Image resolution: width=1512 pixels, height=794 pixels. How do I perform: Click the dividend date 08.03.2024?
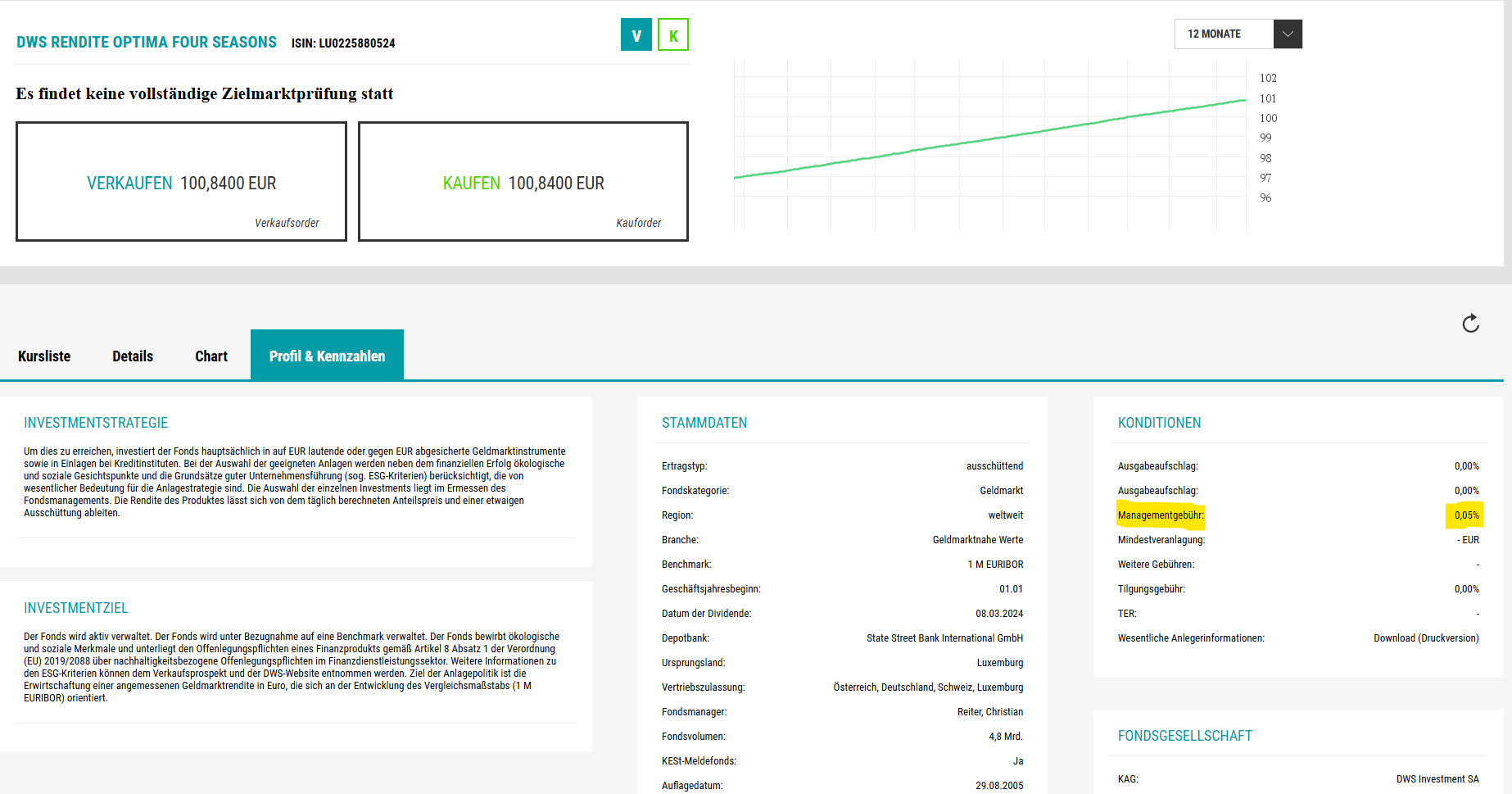(x=999, y=614)
